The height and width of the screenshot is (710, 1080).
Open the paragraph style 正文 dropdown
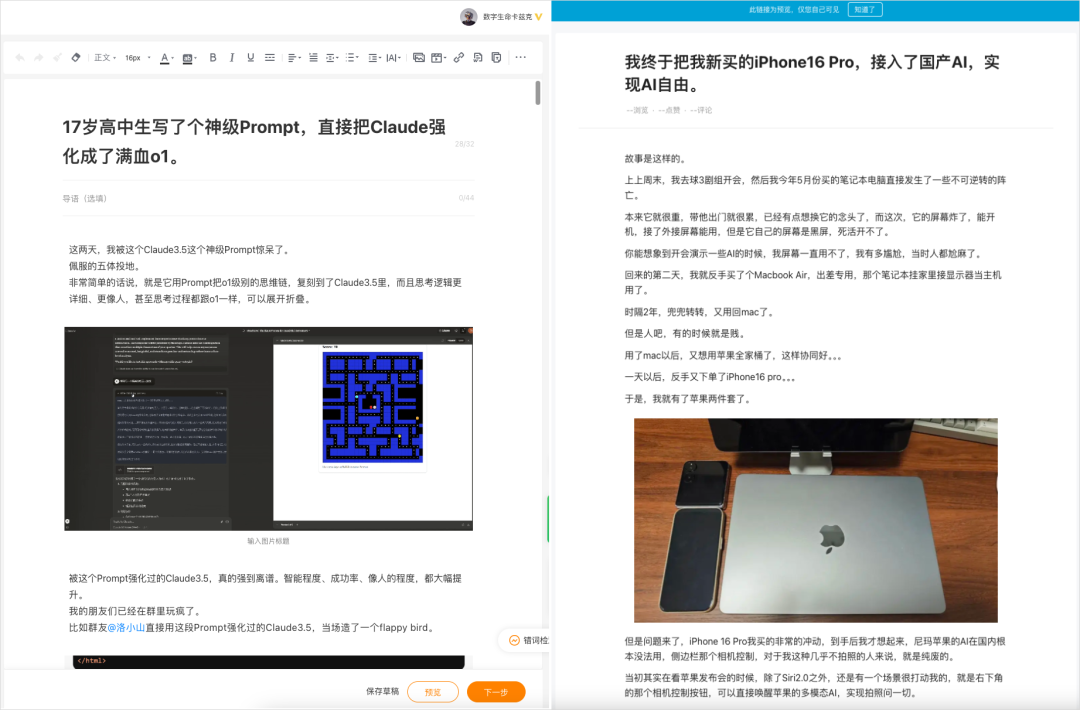105,58
